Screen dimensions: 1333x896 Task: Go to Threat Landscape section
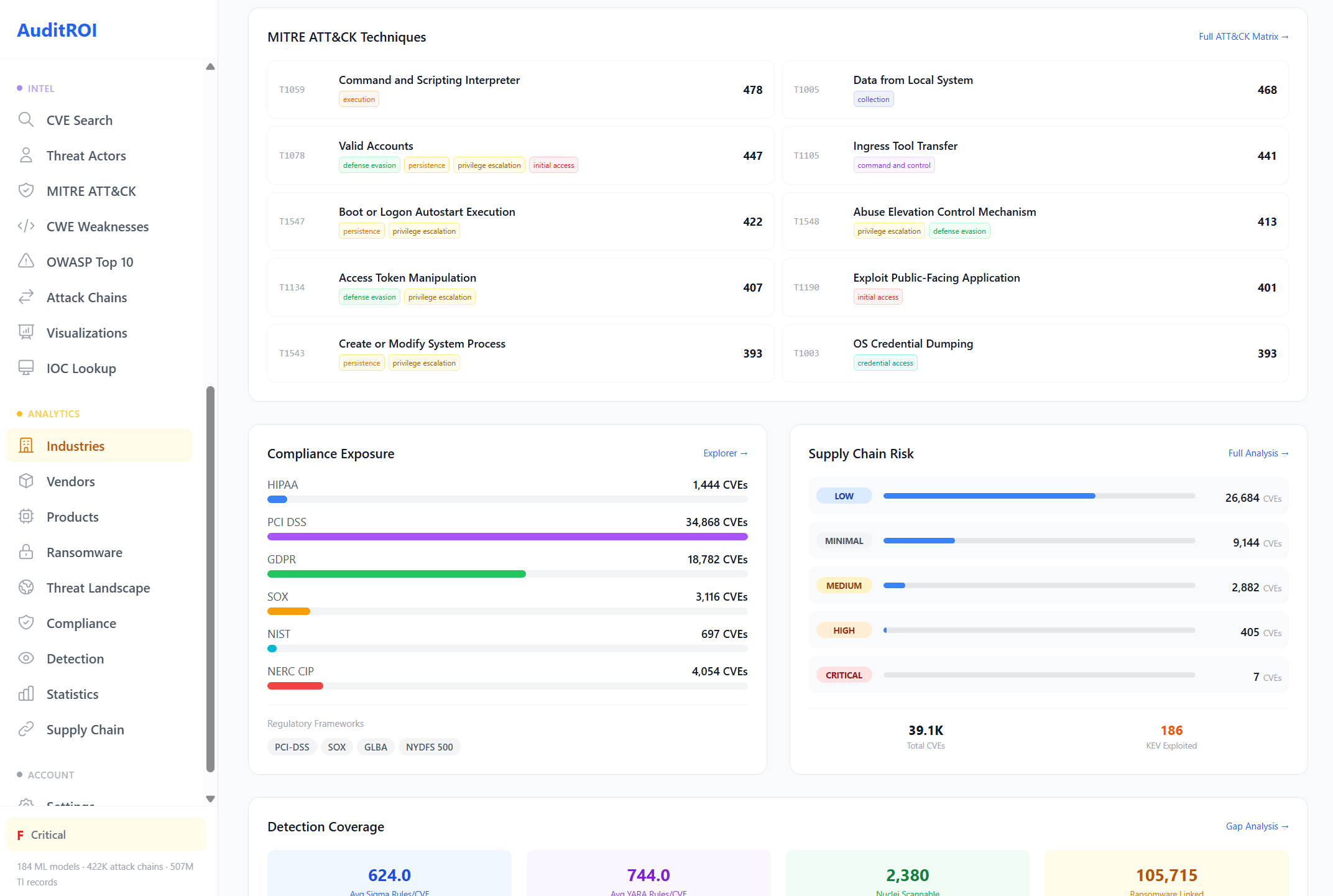(98, 588)
